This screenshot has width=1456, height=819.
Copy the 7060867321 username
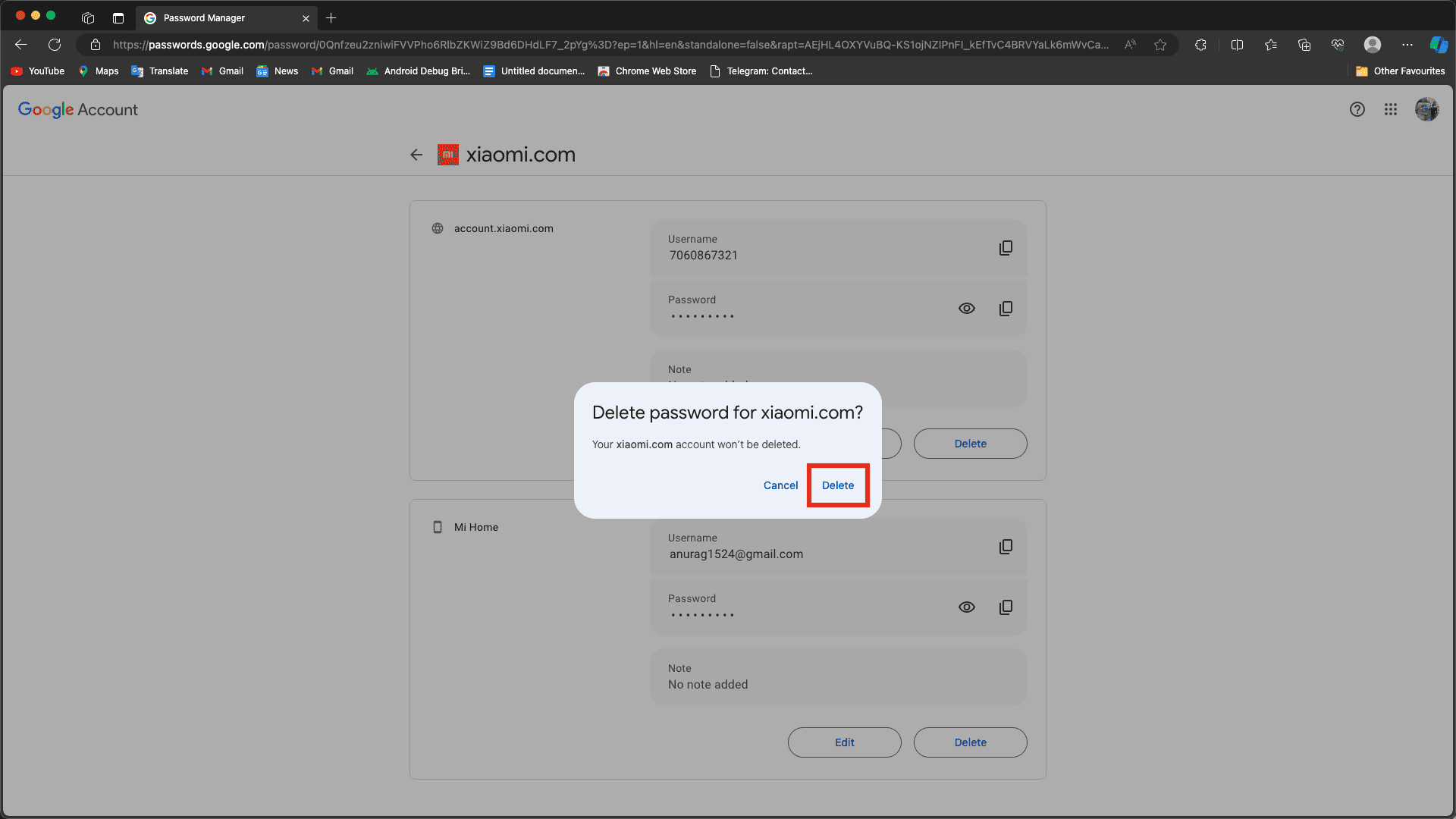click(1006, 248)
